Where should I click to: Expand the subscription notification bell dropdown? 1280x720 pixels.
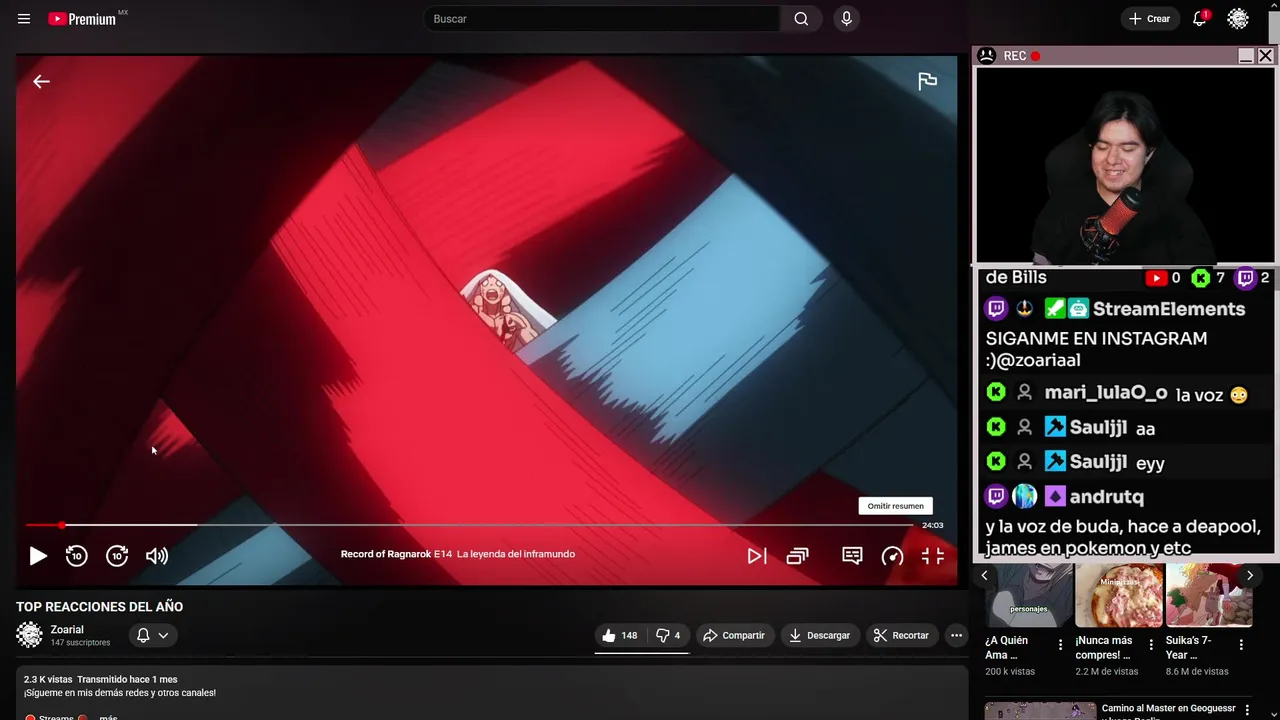click(152, 635)
